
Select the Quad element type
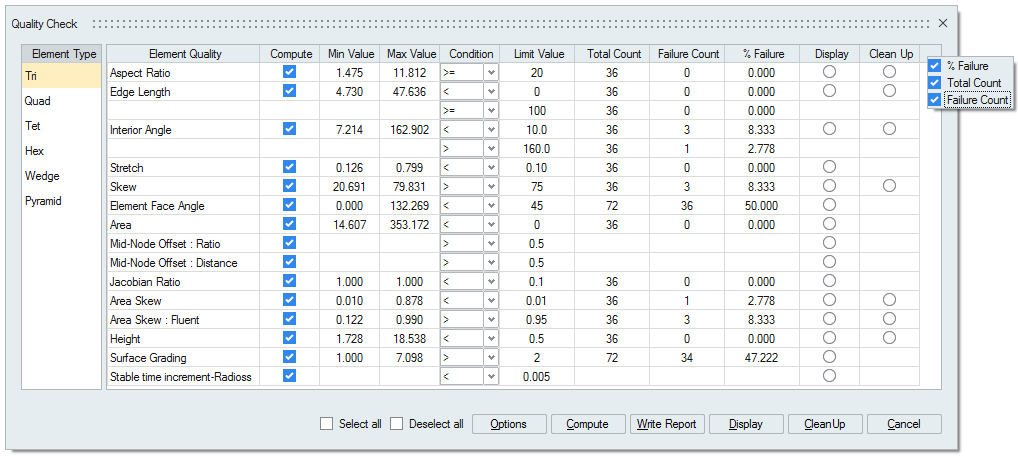(38, 101)
